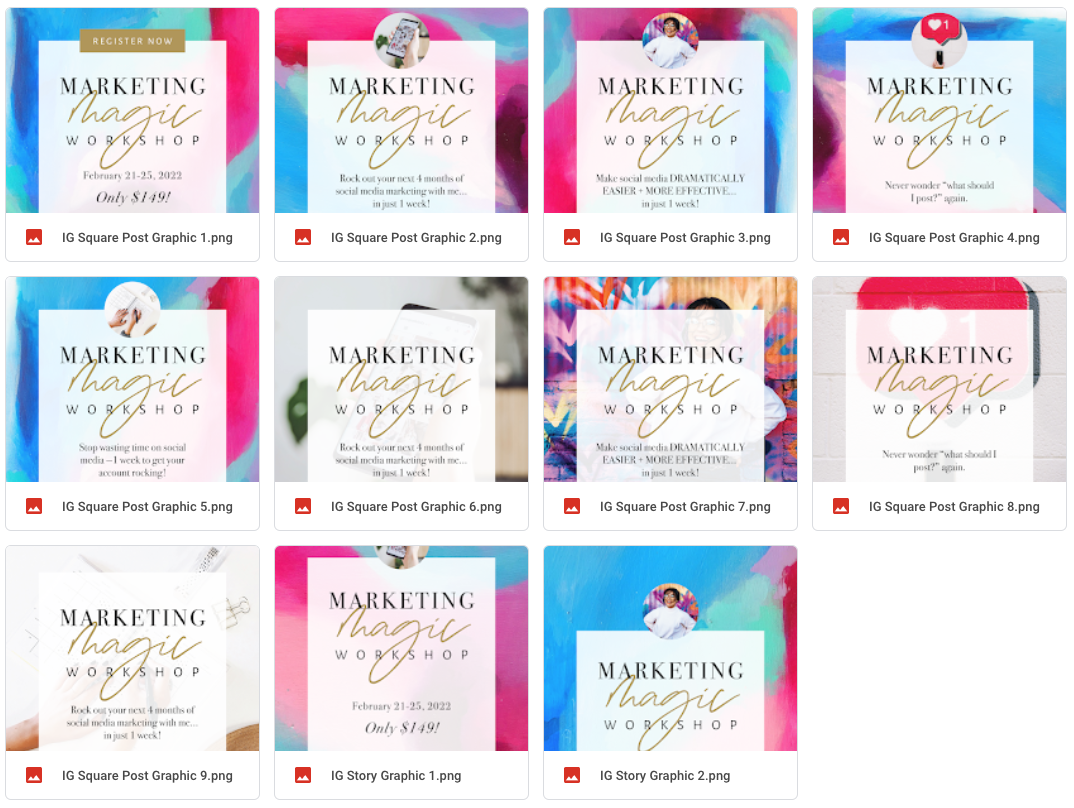The image size is (1074, 808).
Task: Select the IG Square Post Graphic 7 thumbnail preview
Action: point(670,379)
